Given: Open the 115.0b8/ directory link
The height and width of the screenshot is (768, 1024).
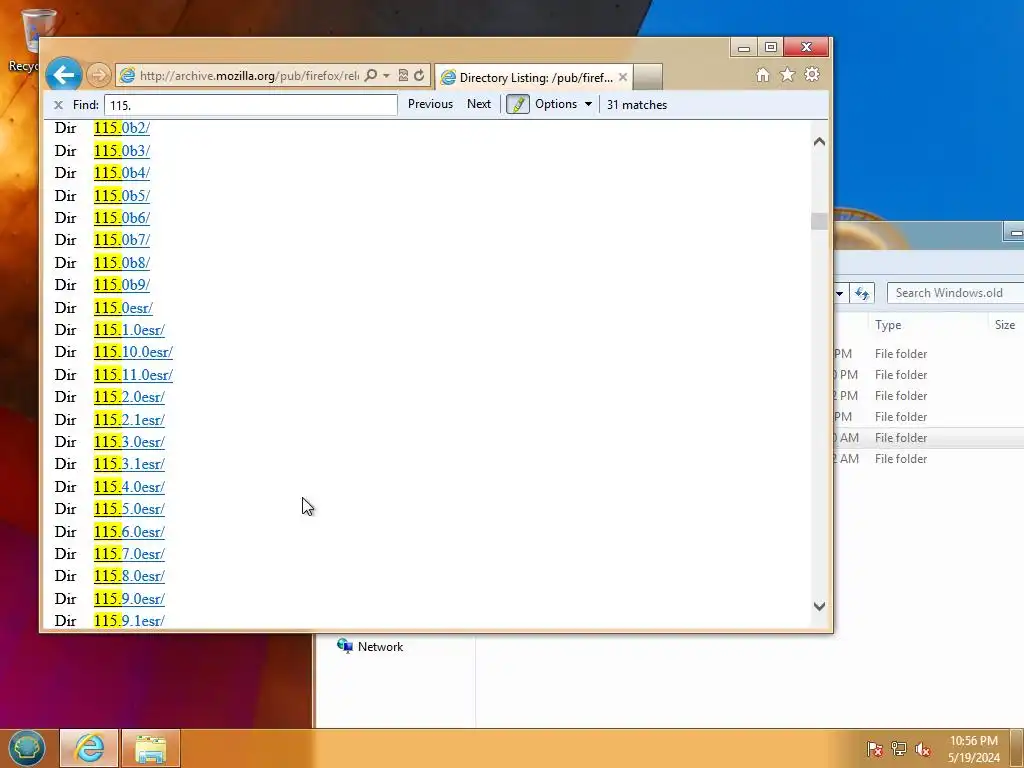Looking at the screenshot, I should tap(121, 263).
